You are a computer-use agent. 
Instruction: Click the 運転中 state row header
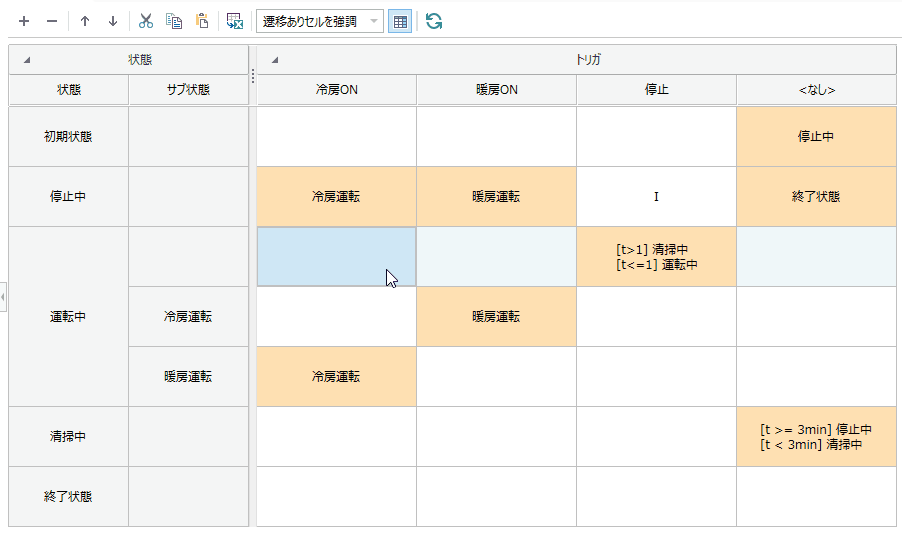[68, 316]
